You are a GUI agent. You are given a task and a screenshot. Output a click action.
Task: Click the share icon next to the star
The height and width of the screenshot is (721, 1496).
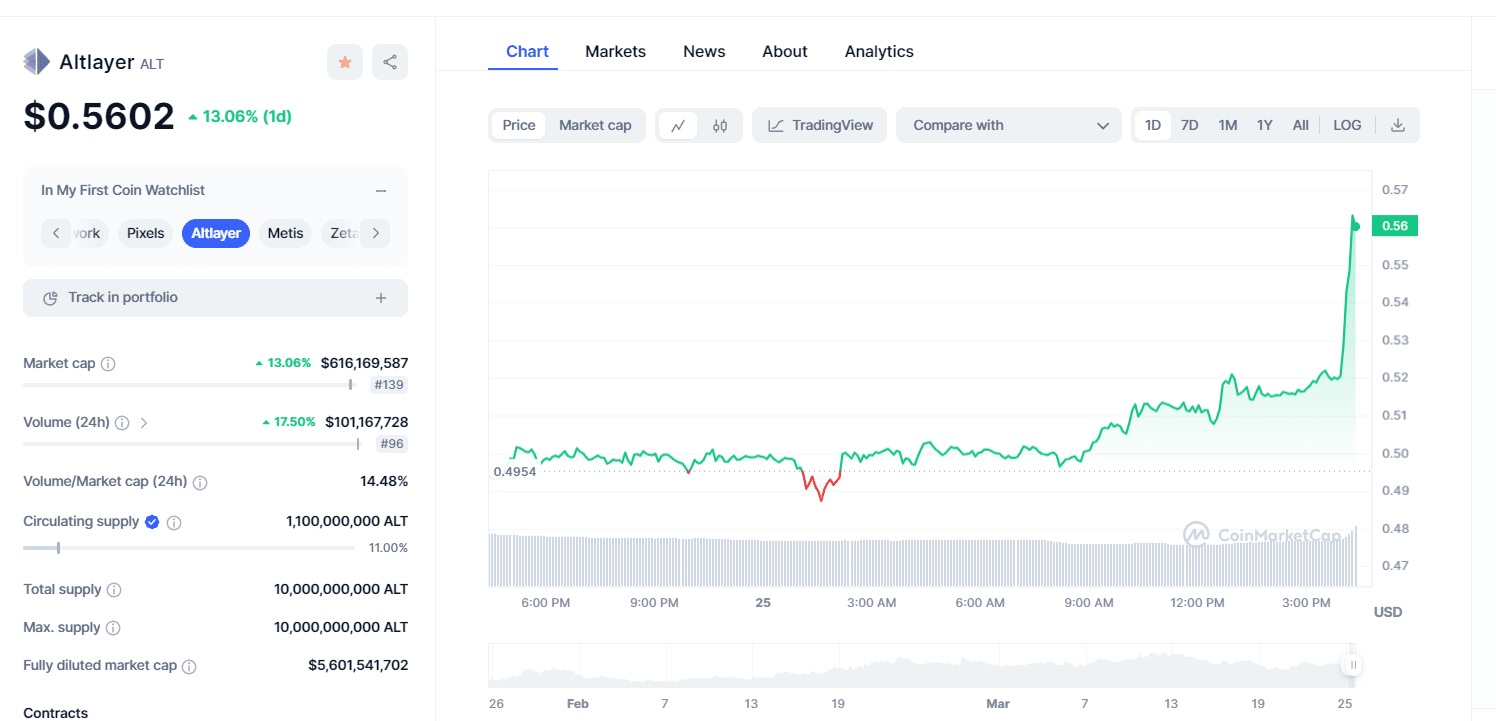point(389,61)
